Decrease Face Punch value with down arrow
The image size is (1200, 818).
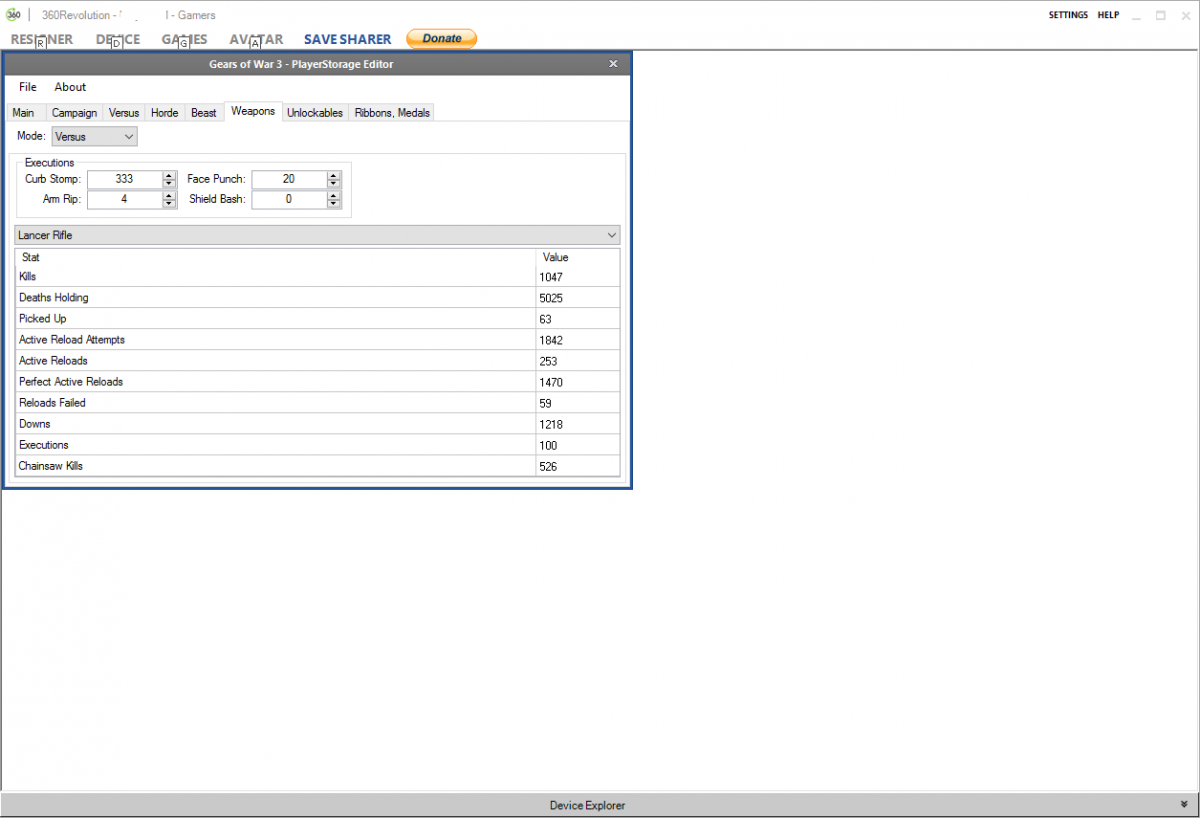pos(334,184)
